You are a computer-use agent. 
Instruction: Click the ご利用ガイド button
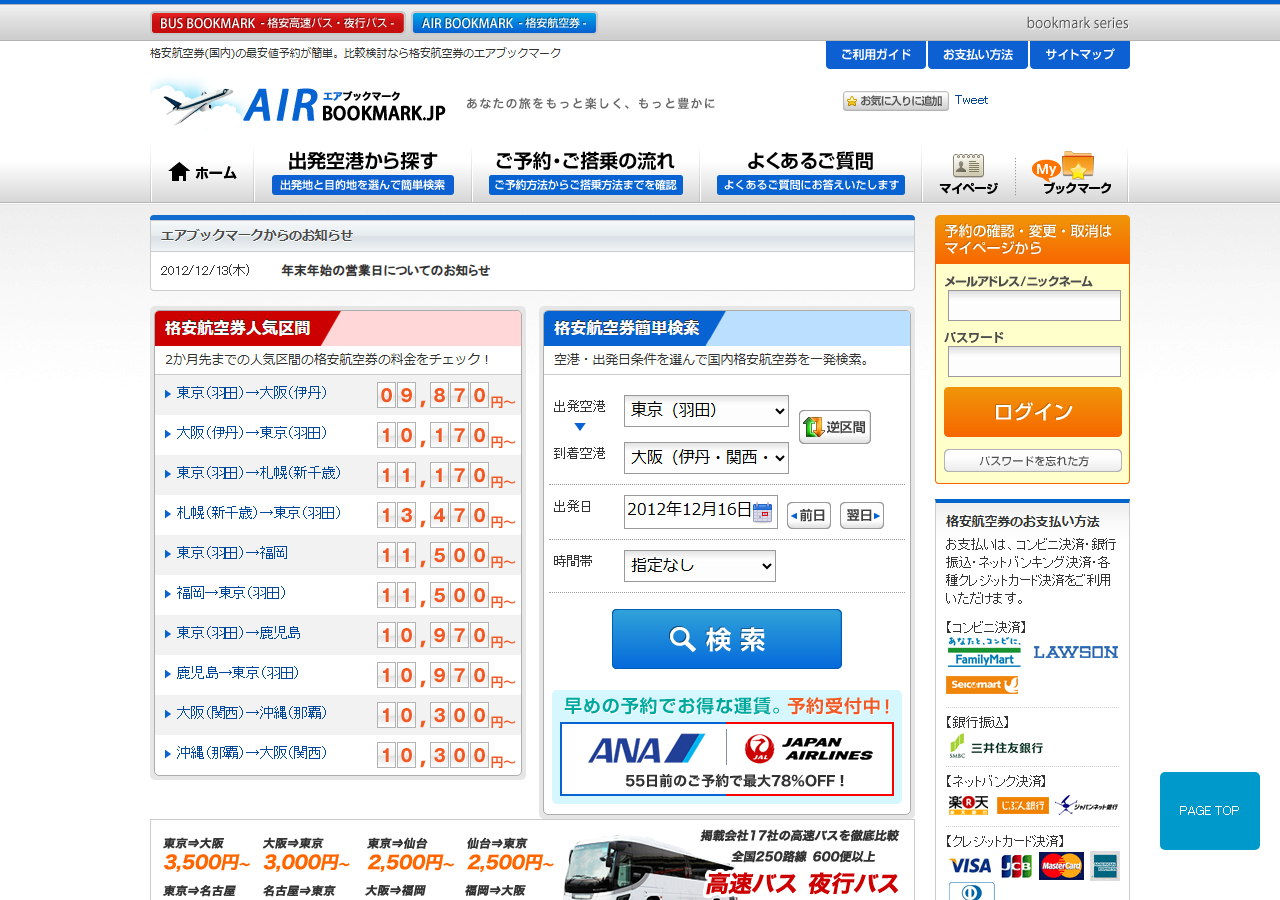pyautogui.click(x=876, y=55)
